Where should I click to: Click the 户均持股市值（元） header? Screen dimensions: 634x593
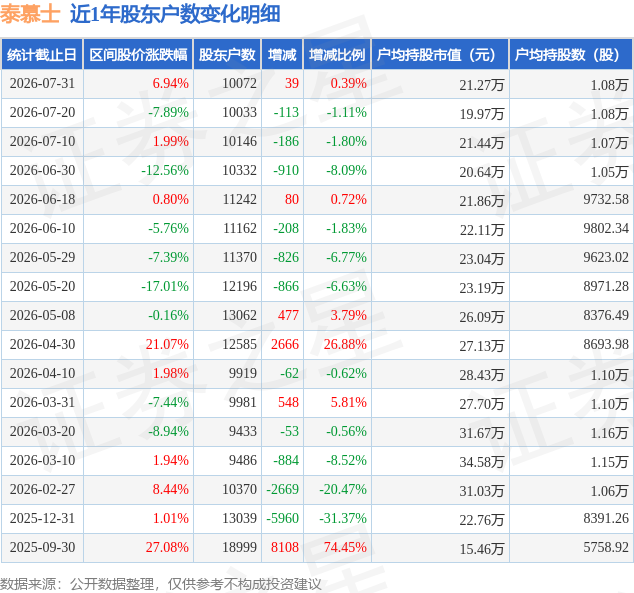(x=440, y=55)
